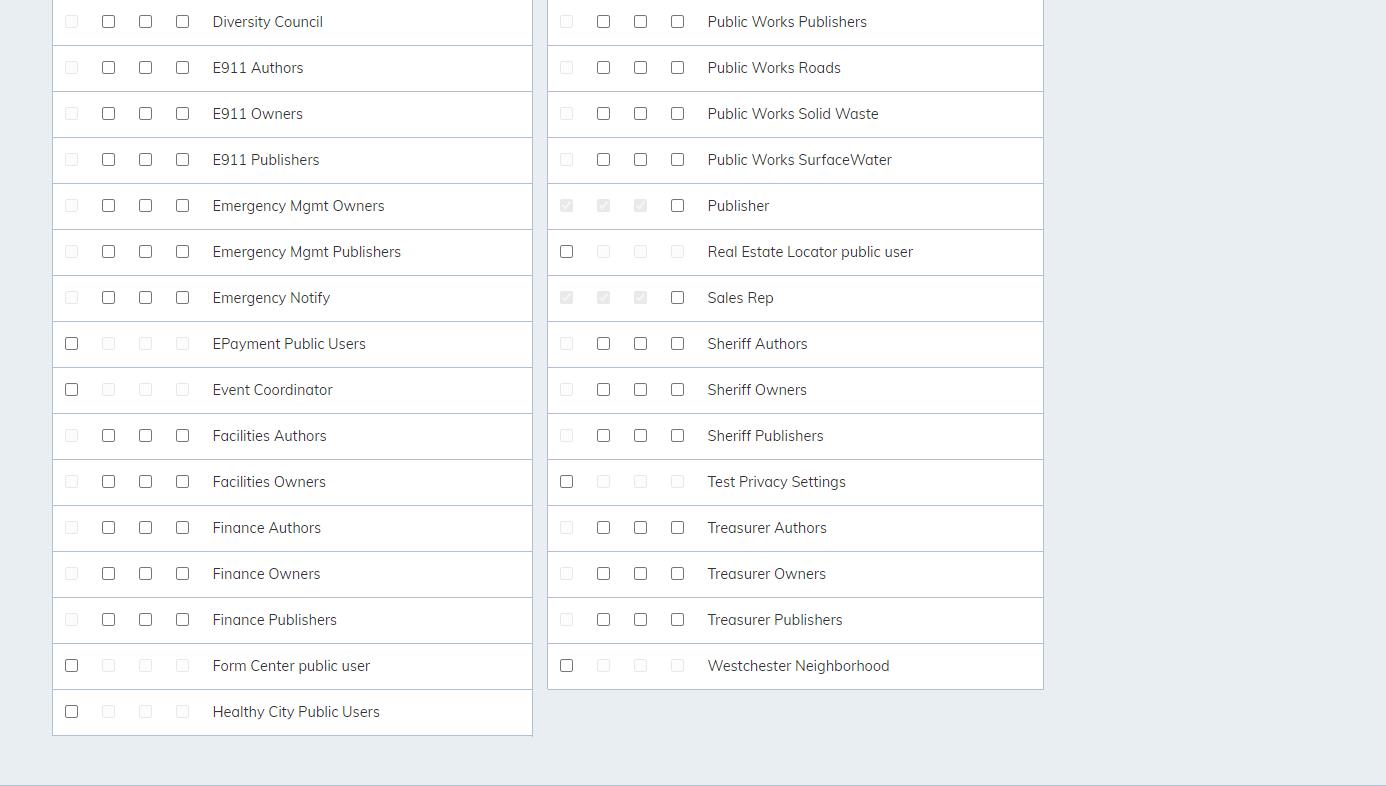Click the "Facilities Authors" label
1386x786 pixels.
[x=269, y=436]
